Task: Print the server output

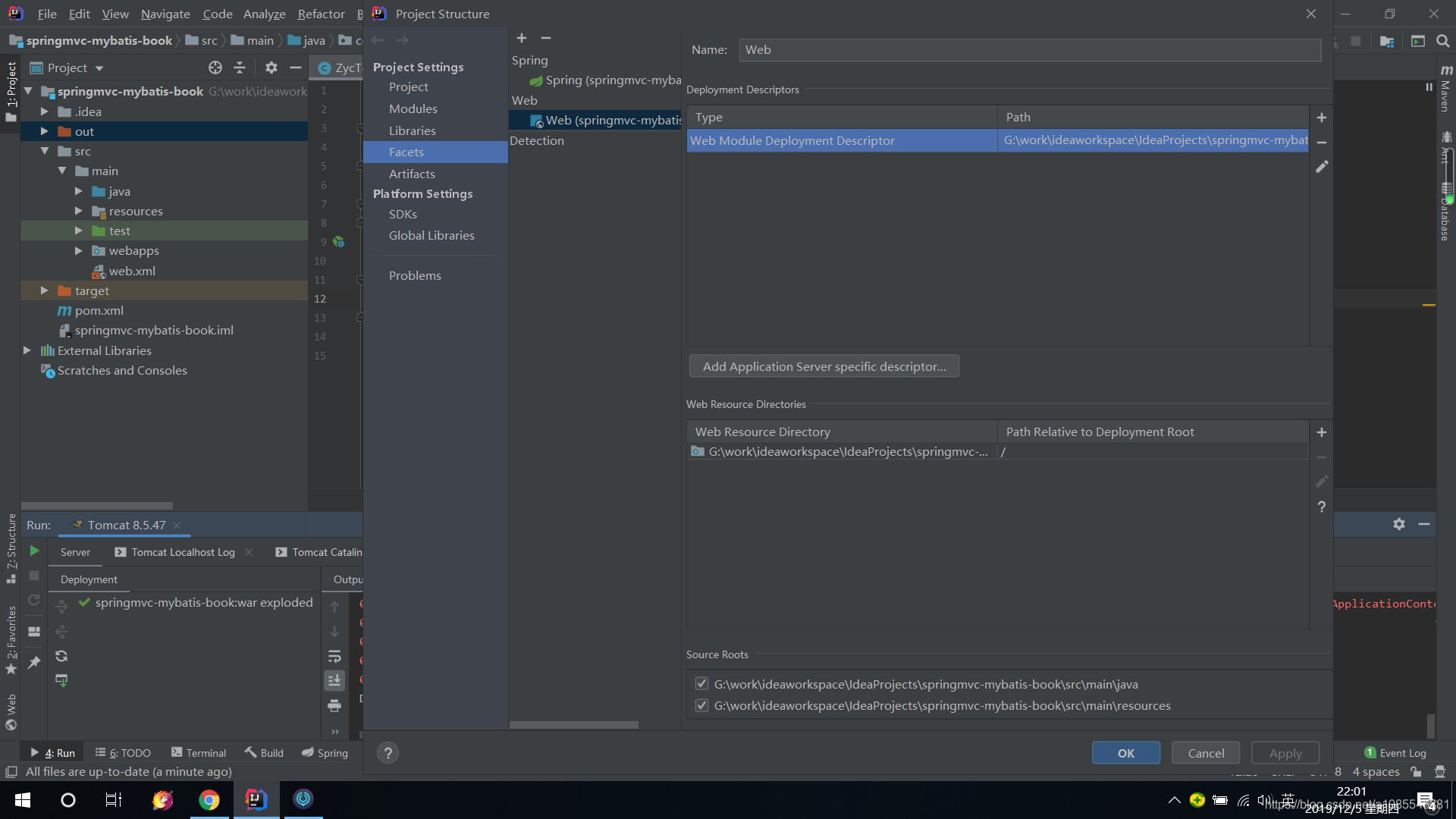Action: [334, 706]
